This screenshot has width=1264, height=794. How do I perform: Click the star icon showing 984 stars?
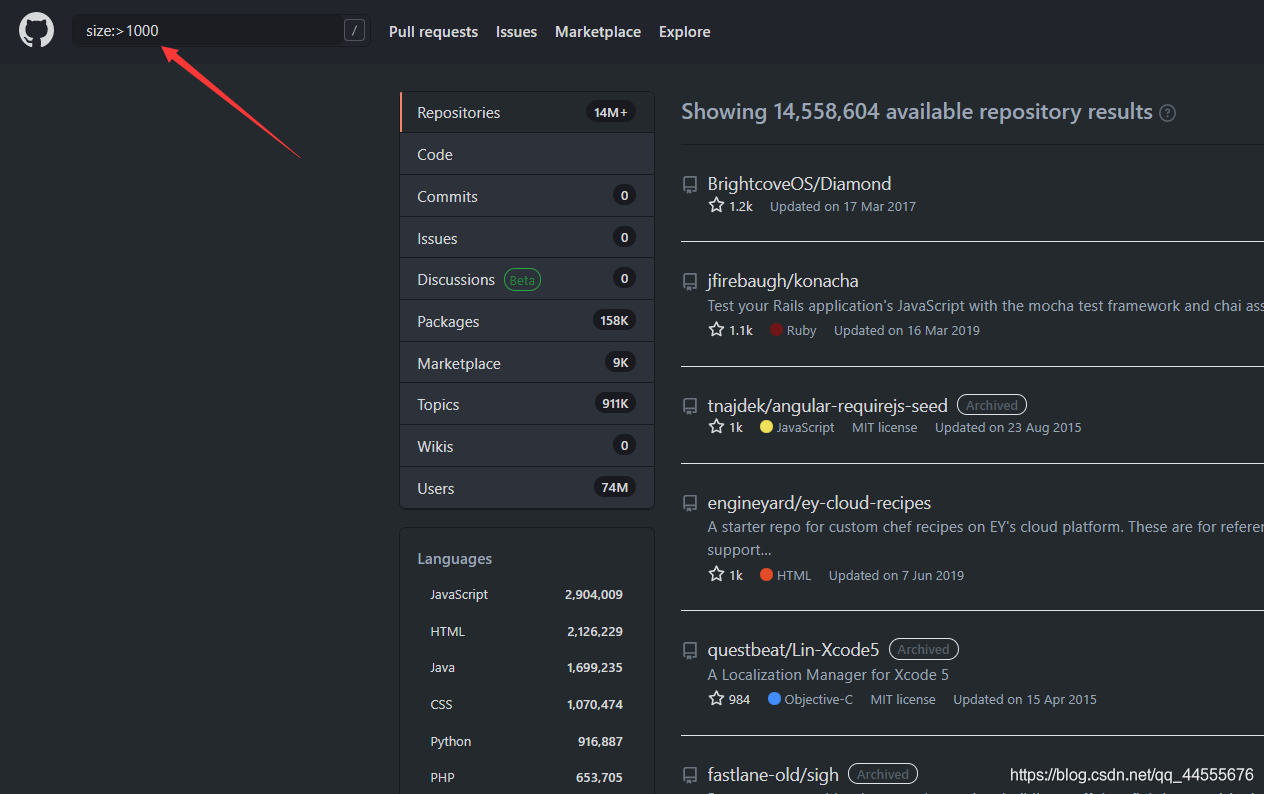(716, 698)
